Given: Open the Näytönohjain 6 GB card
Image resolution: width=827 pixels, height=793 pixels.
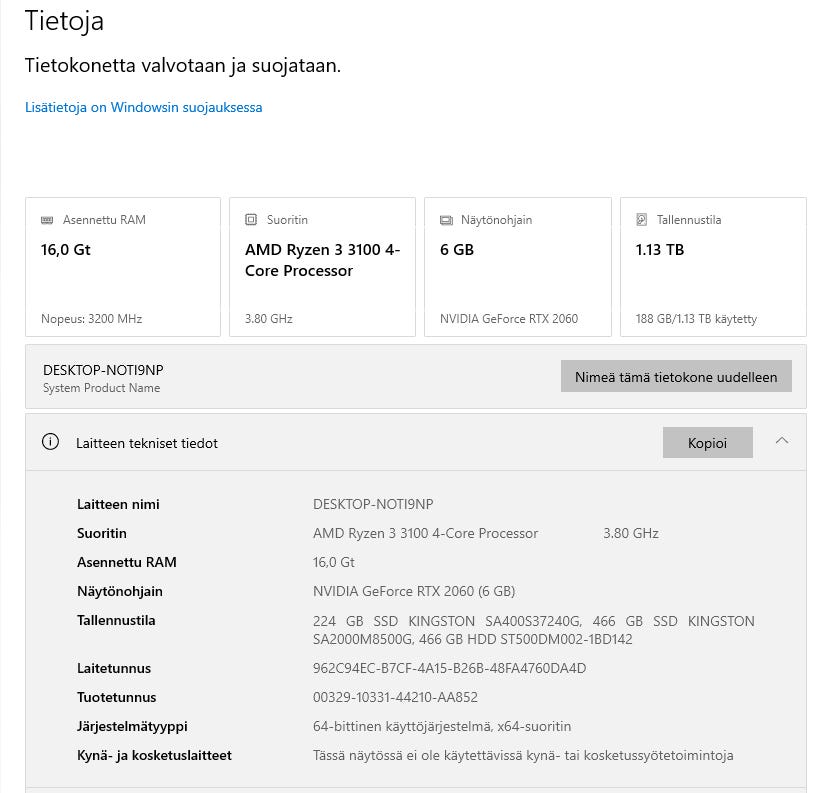Looking at the screenshot, I should [518, 267].
